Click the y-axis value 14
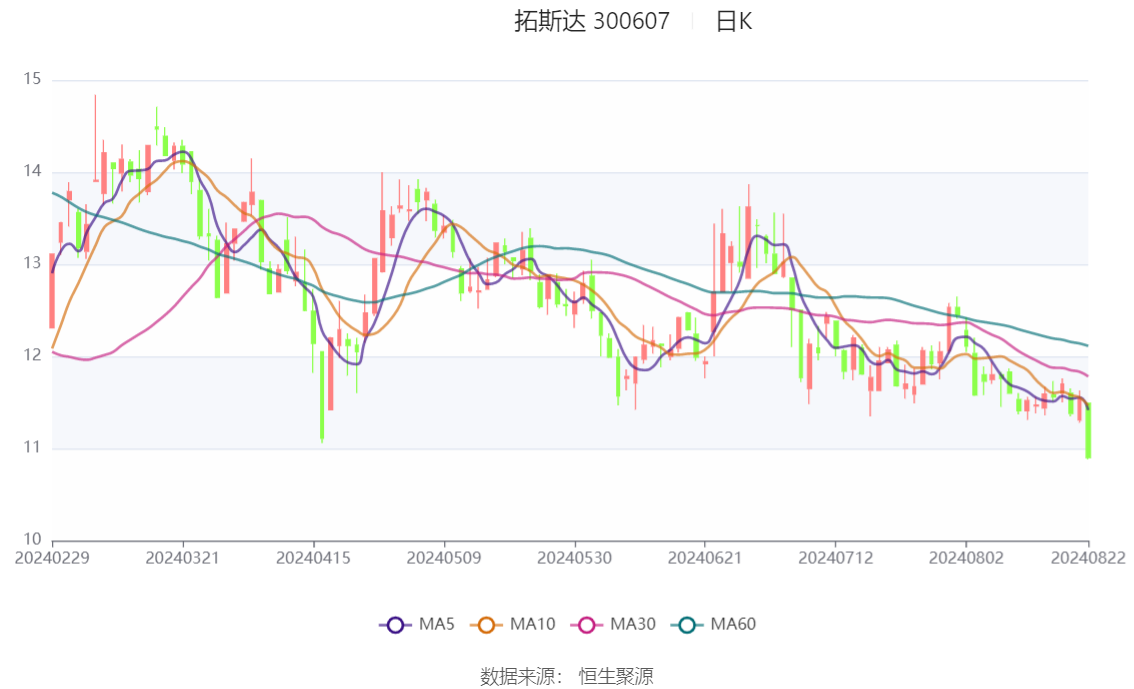Screen dimensions: 1134x689 tap(32, 171)
